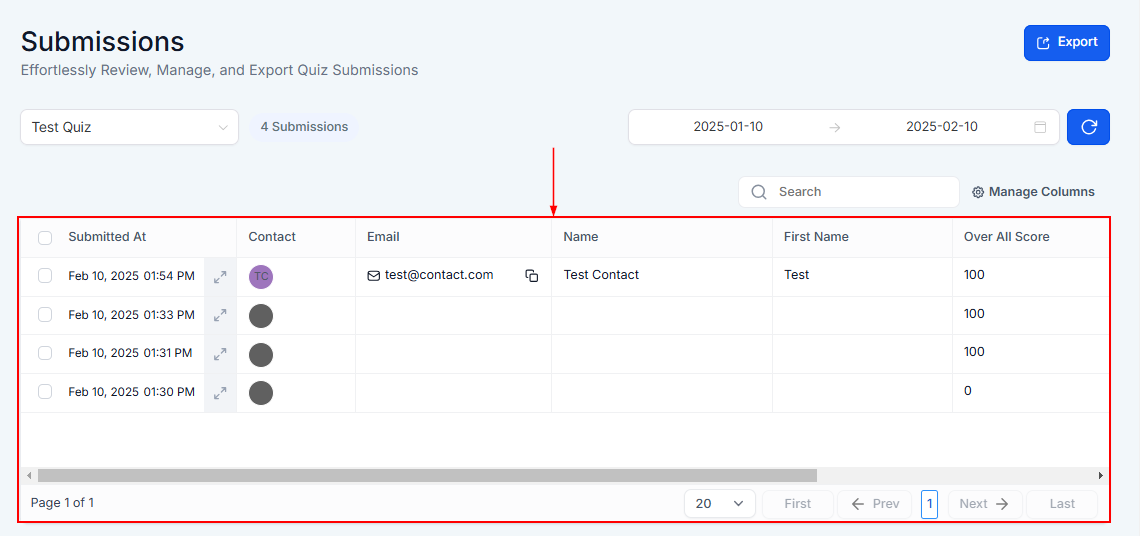
Task: Tick the select-all checkbox in table header
Action: tap(45, 237)
